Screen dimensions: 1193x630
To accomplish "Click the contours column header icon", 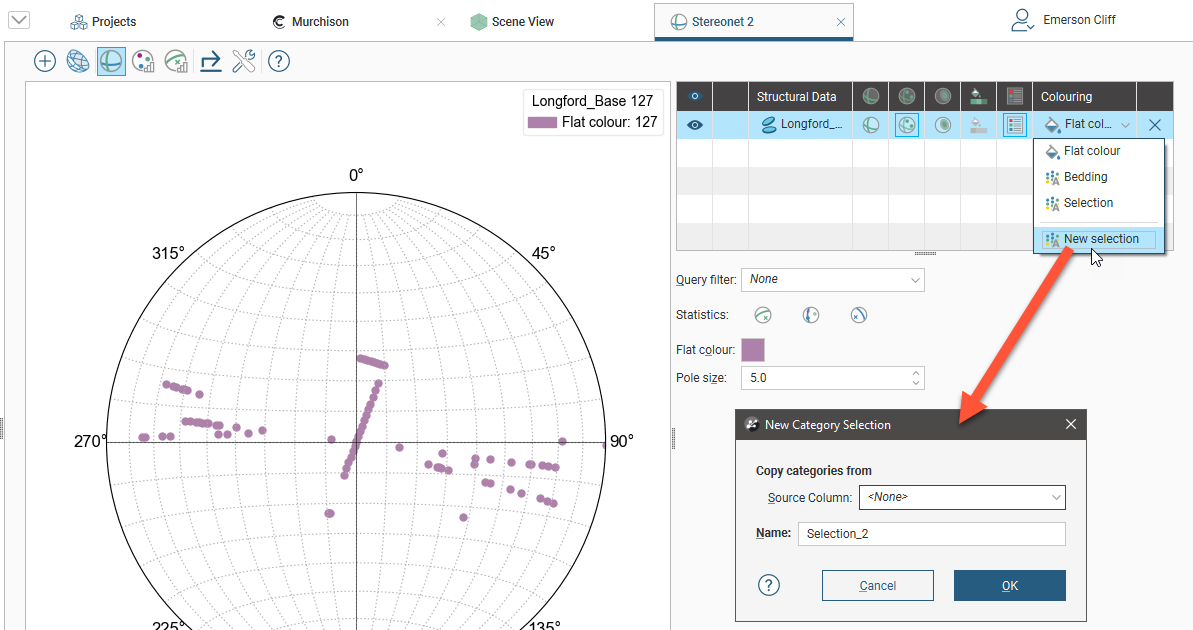I will click(943, 97).
